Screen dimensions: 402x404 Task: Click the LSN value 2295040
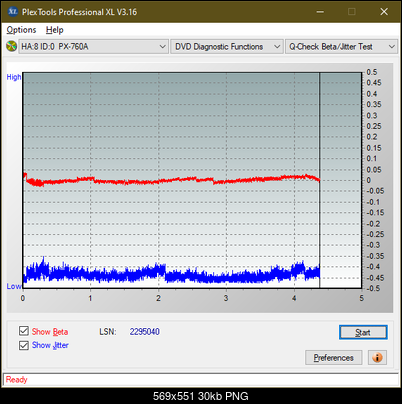(x=145, y=332)
